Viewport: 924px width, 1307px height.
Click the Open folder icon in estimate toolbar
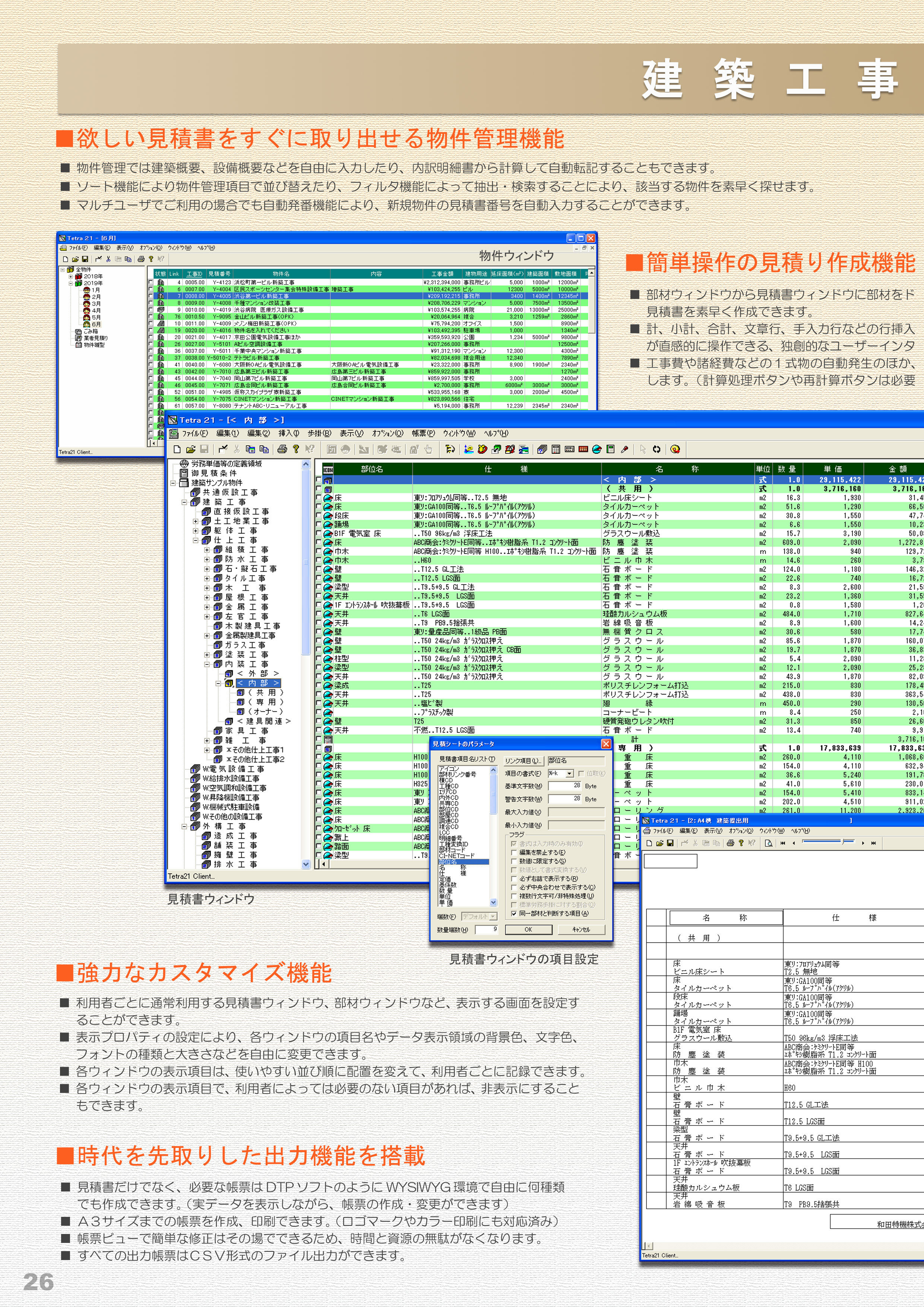[x=191, y=449]
